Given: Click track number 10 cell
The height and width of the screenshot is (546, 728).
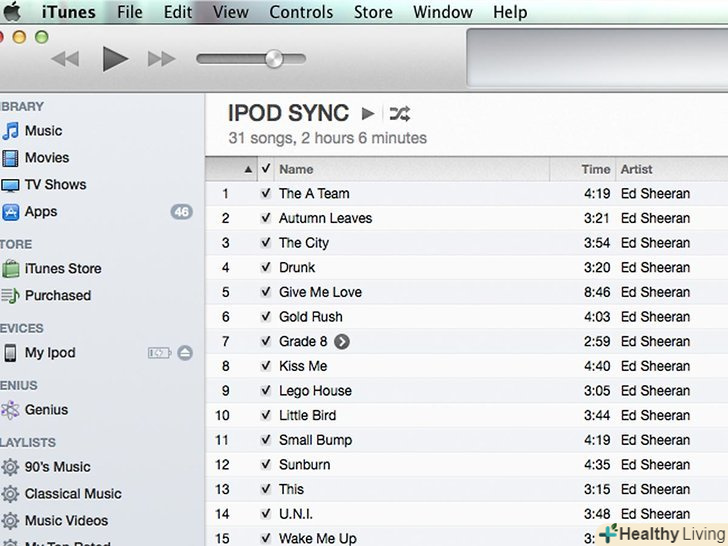Looking at the screenshot, I should pos(222,415).
